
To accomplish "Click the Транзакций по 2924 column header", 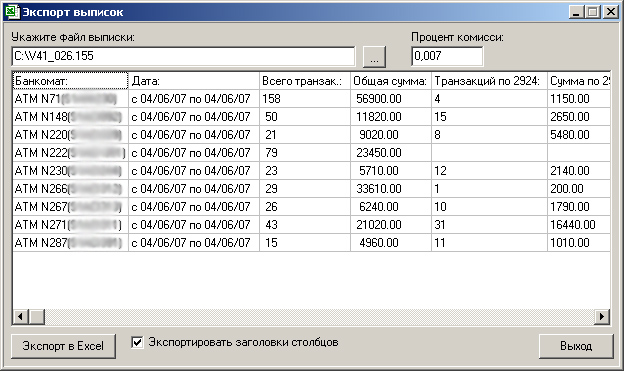I will pyautogui.click(x=489, y=81).
